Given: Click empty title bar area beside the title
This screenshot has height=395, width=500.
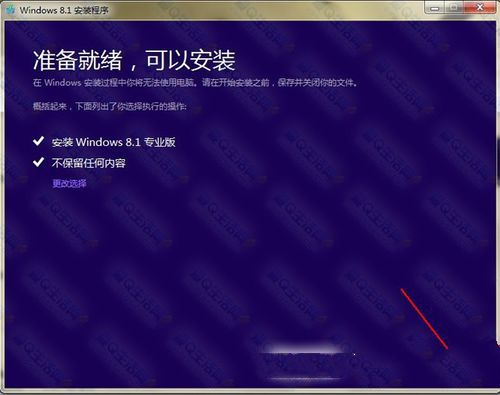Looking at the screenshot, I should click(267, 10).
